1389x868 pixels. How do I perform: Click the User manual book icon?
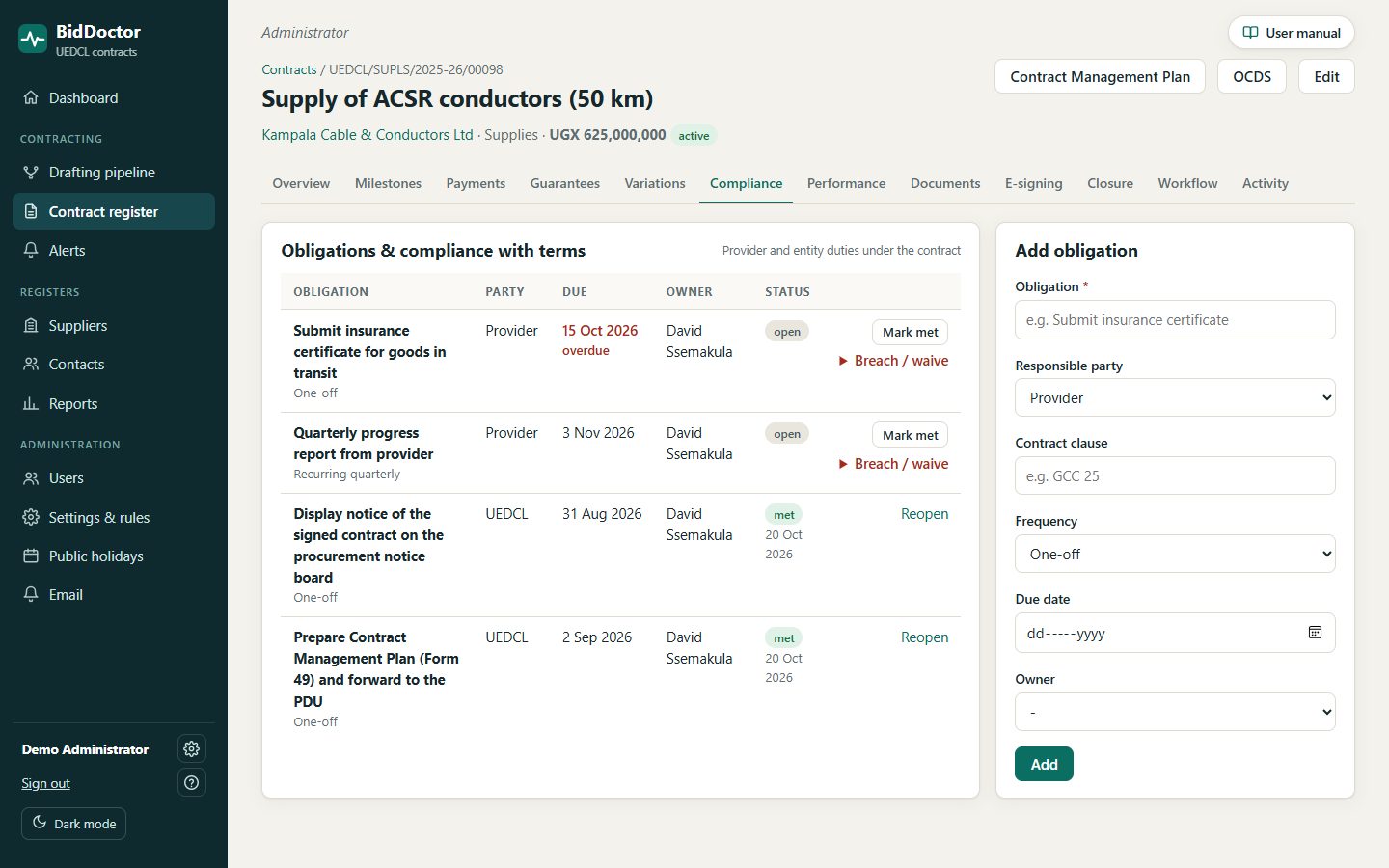click(1250, 33)
